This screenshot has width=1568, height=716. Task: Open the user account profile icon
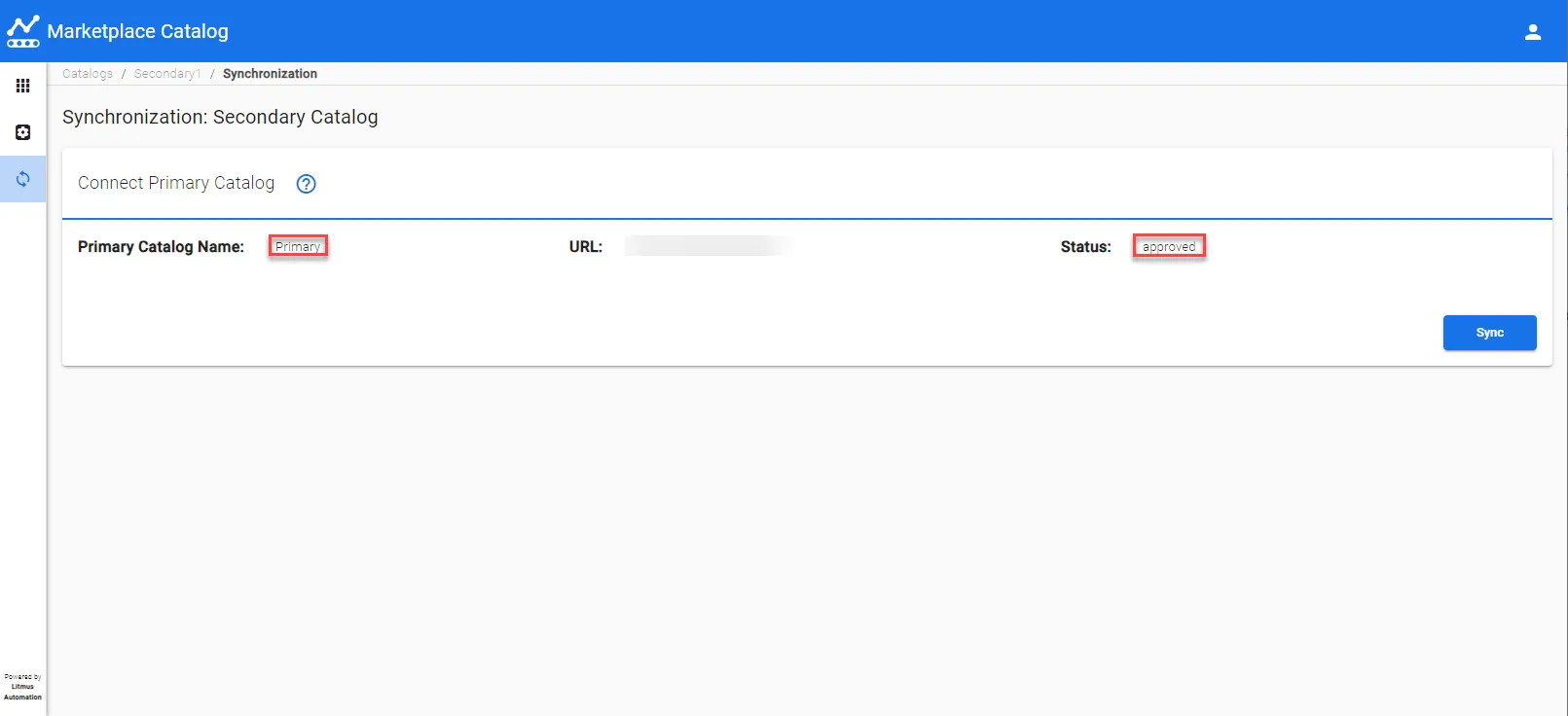(x=1533, y=32)
